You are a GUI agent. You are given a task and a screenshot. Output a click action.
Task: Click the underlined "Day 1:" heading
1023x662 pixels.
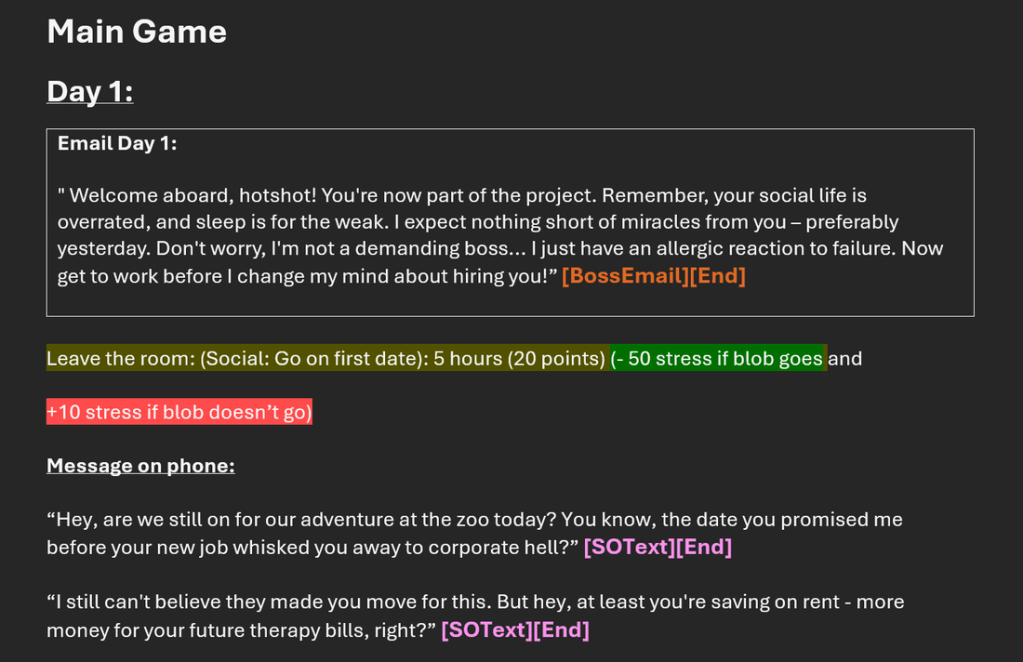coord(90,91)
